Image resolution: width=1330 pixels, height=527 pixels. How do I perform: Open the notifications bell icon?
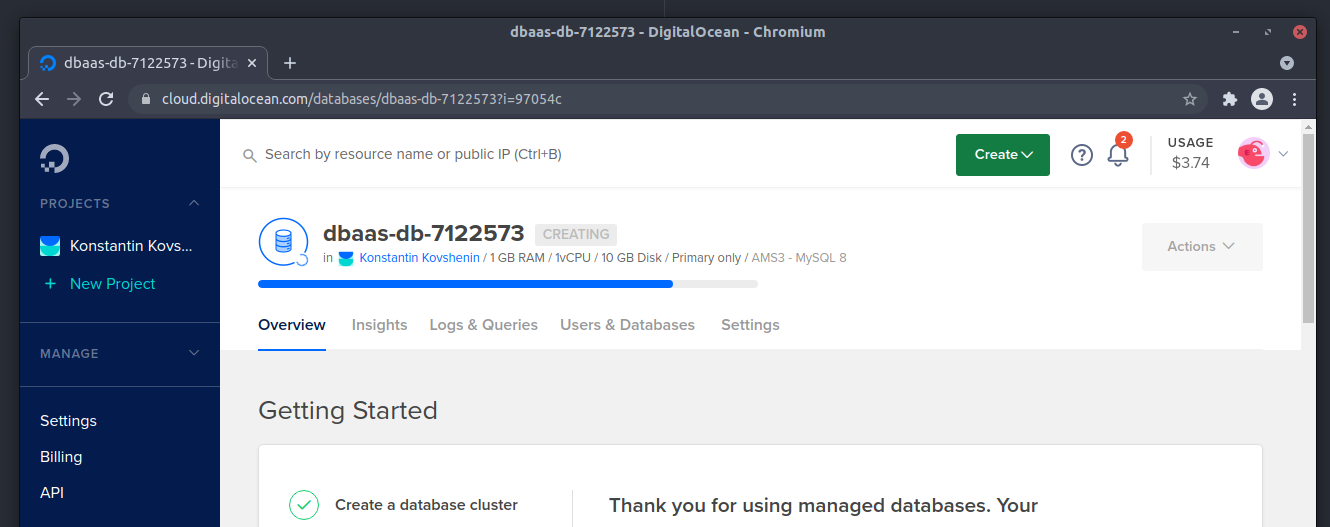(x=1118, y=155)
